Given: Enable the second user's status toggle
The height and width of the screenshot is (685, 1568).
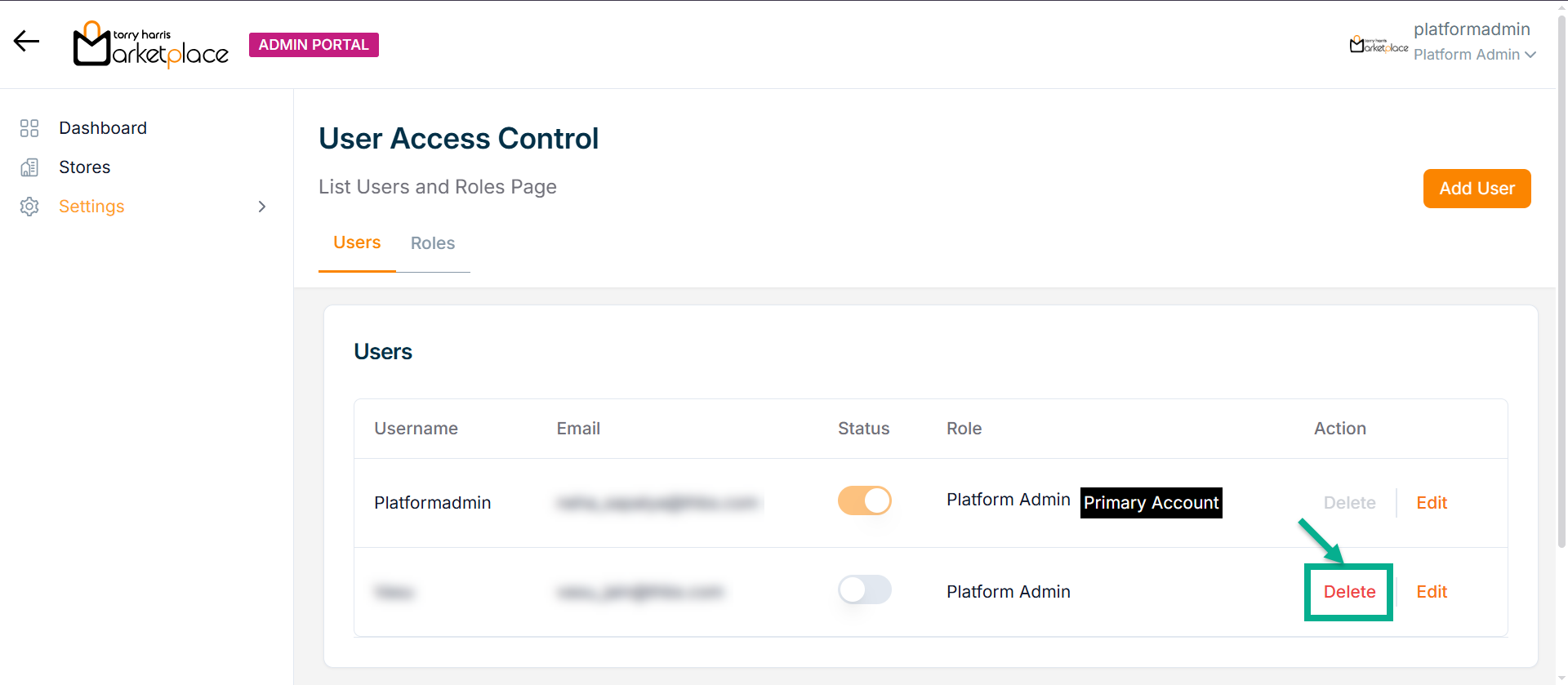Looking at the screenshot, I should point(864,589).
